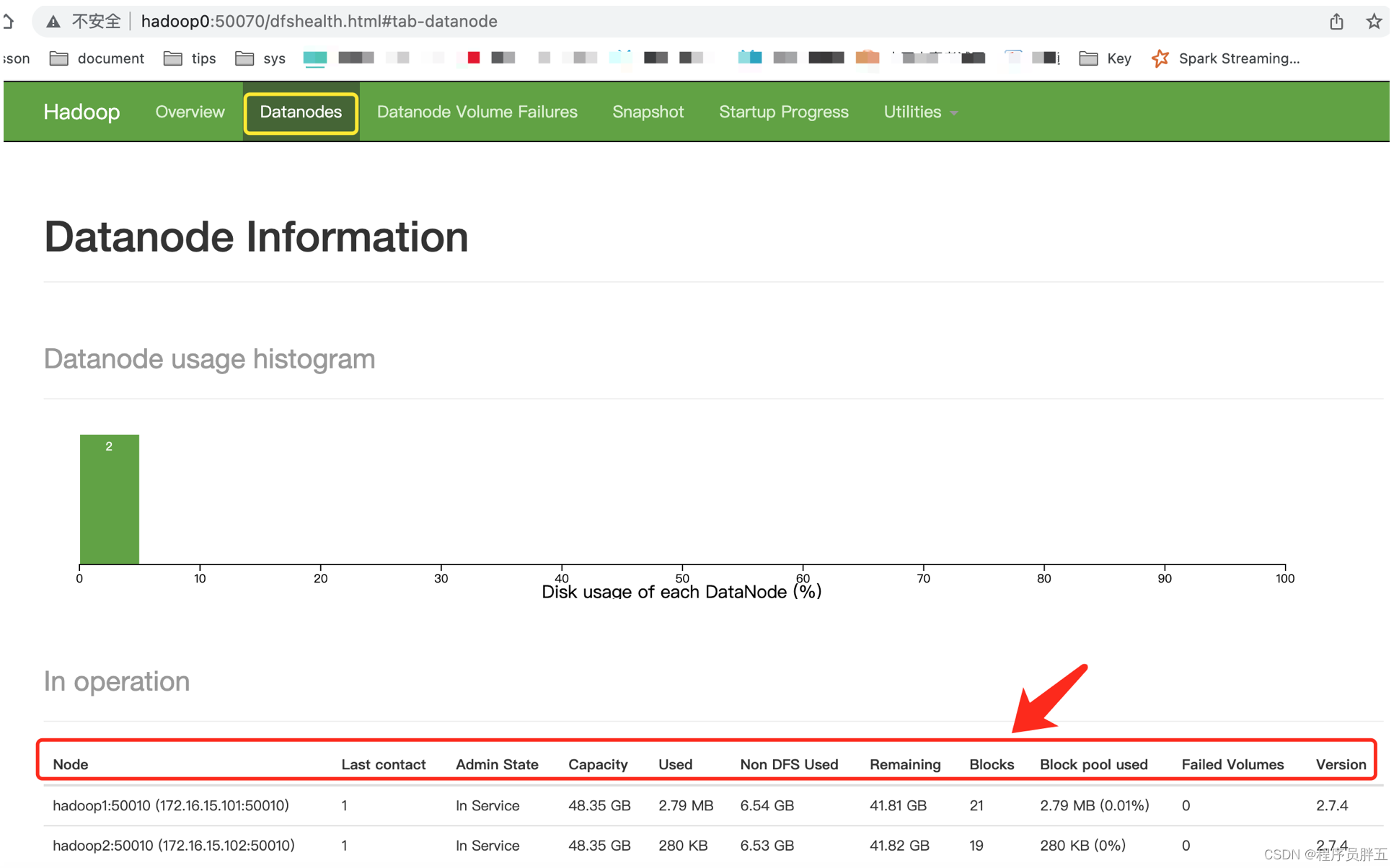Select the Snapshot menu tab

pos(648,111)
